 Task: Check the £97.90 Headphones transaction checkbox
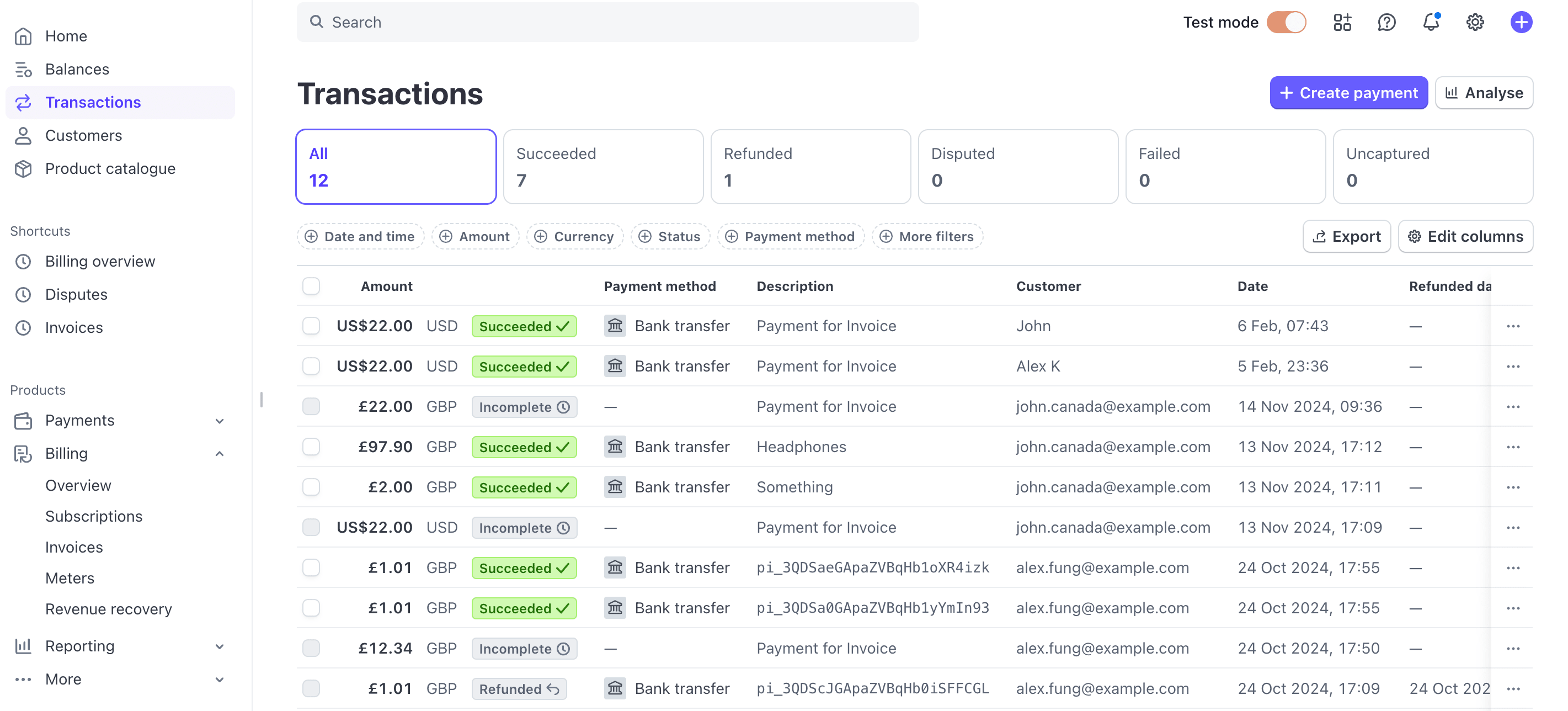(311, 447)
